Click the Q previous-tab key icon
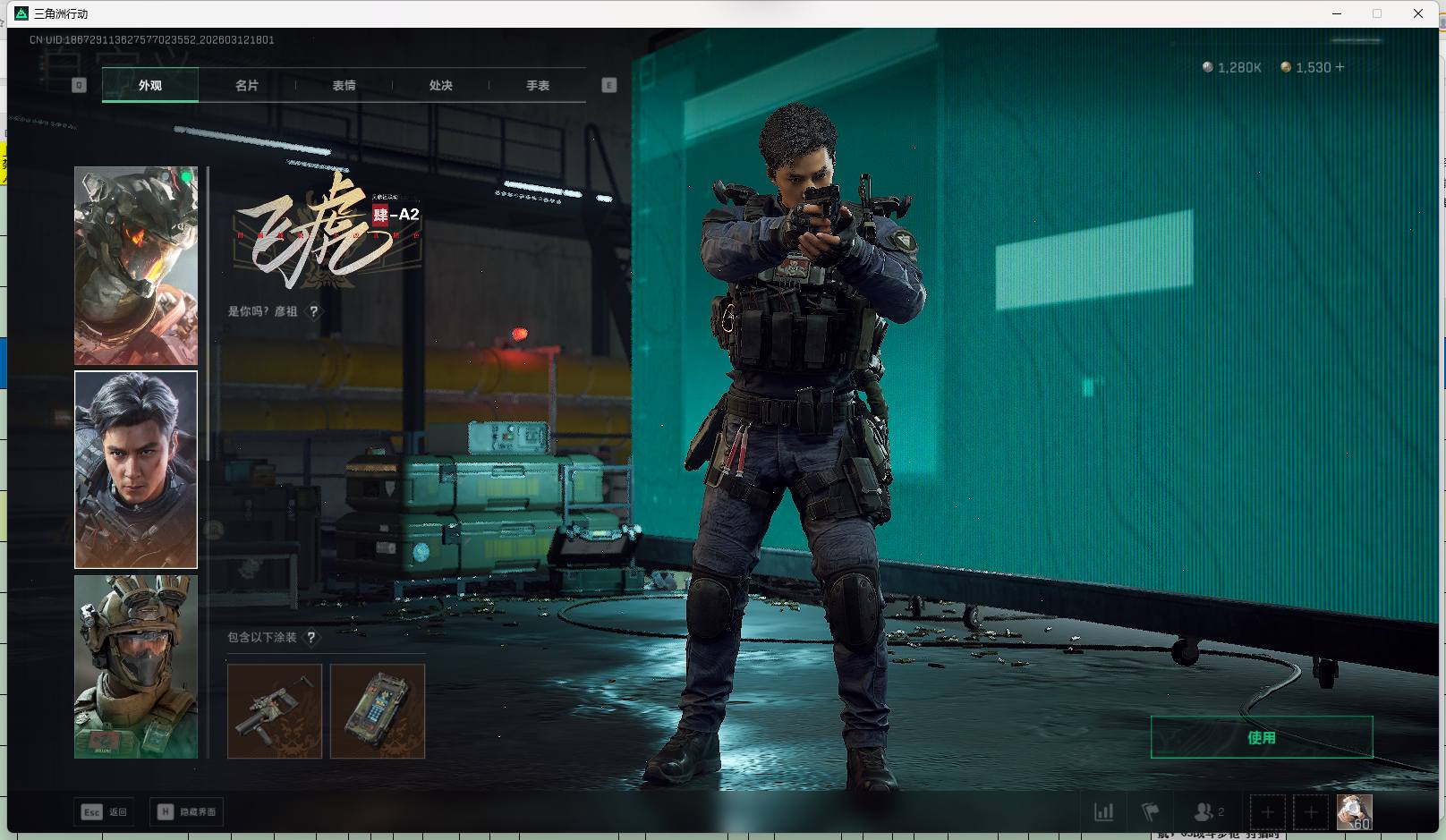Viewport: 1446px width, 840px height. [79, 85]
